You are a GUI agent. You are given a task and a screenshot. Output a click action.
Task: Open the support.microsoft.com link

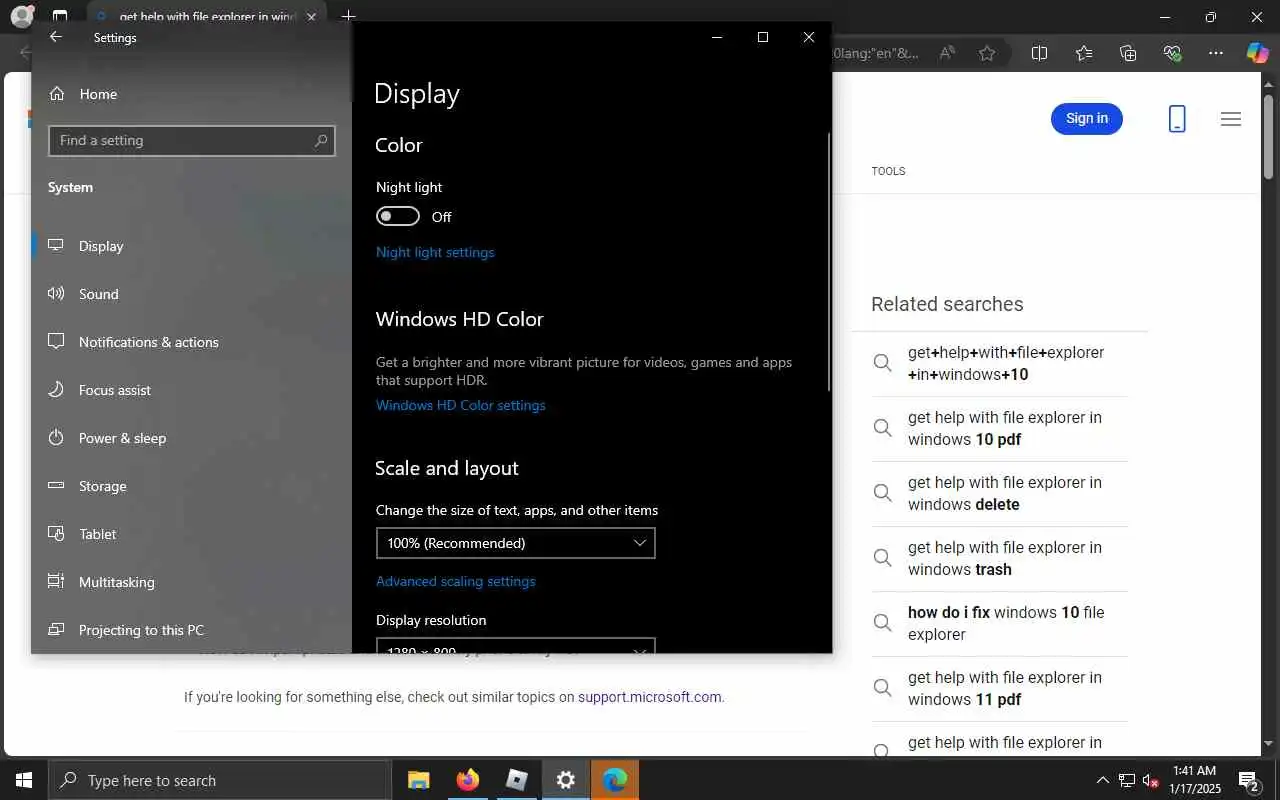pyautogui.click(x=649, y=697)
